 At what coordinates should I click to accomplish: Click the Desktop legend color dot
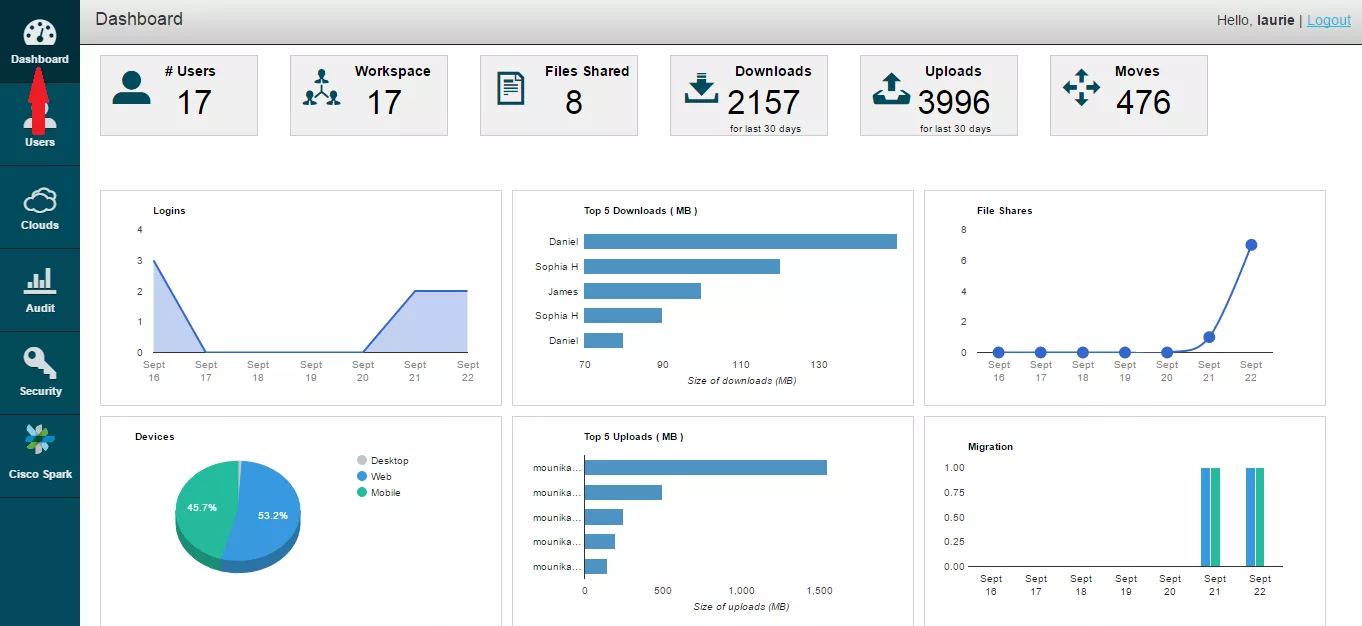[362, 460]
